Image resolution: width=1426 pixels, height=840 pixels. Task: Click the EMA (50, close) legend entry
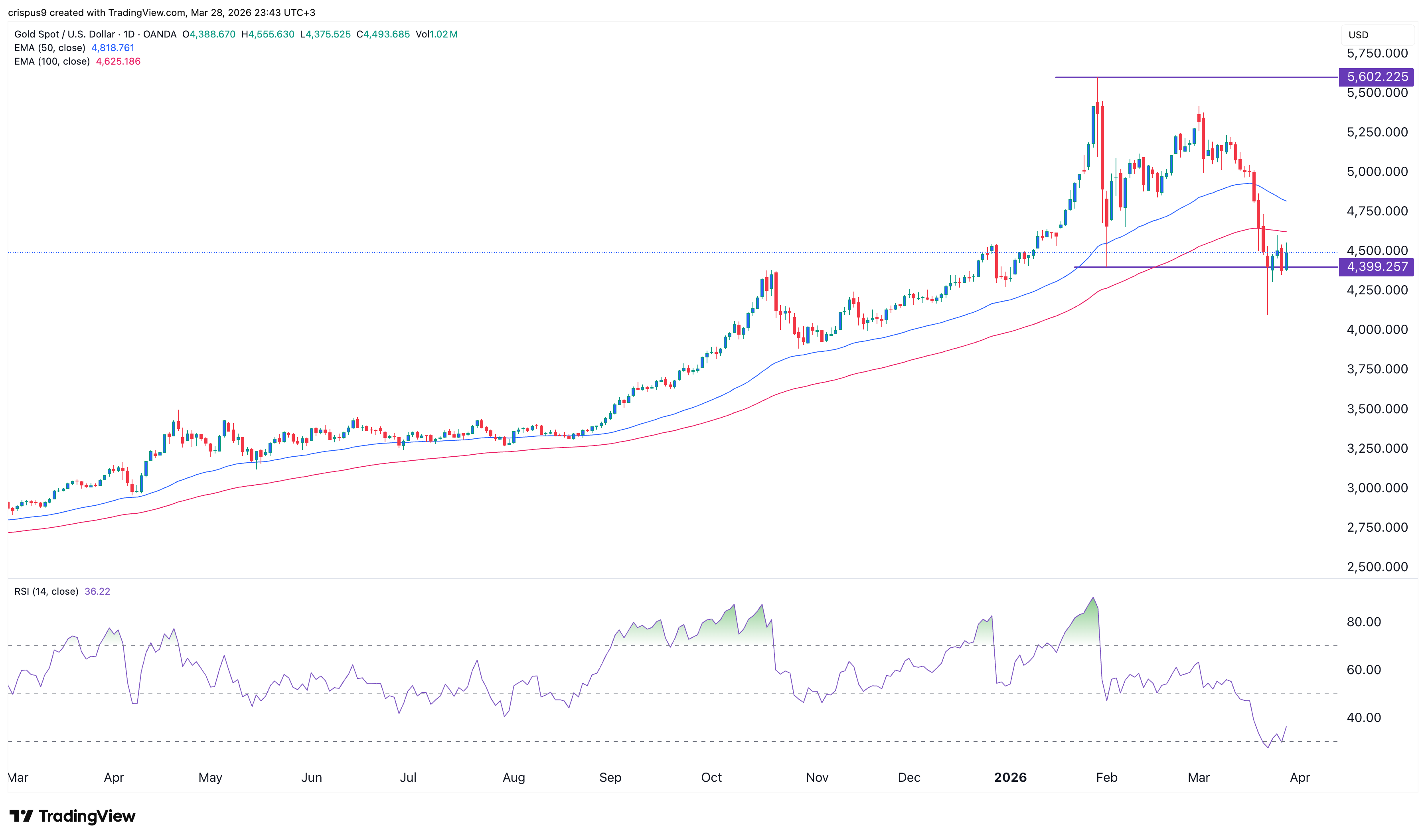click(50, 47)
